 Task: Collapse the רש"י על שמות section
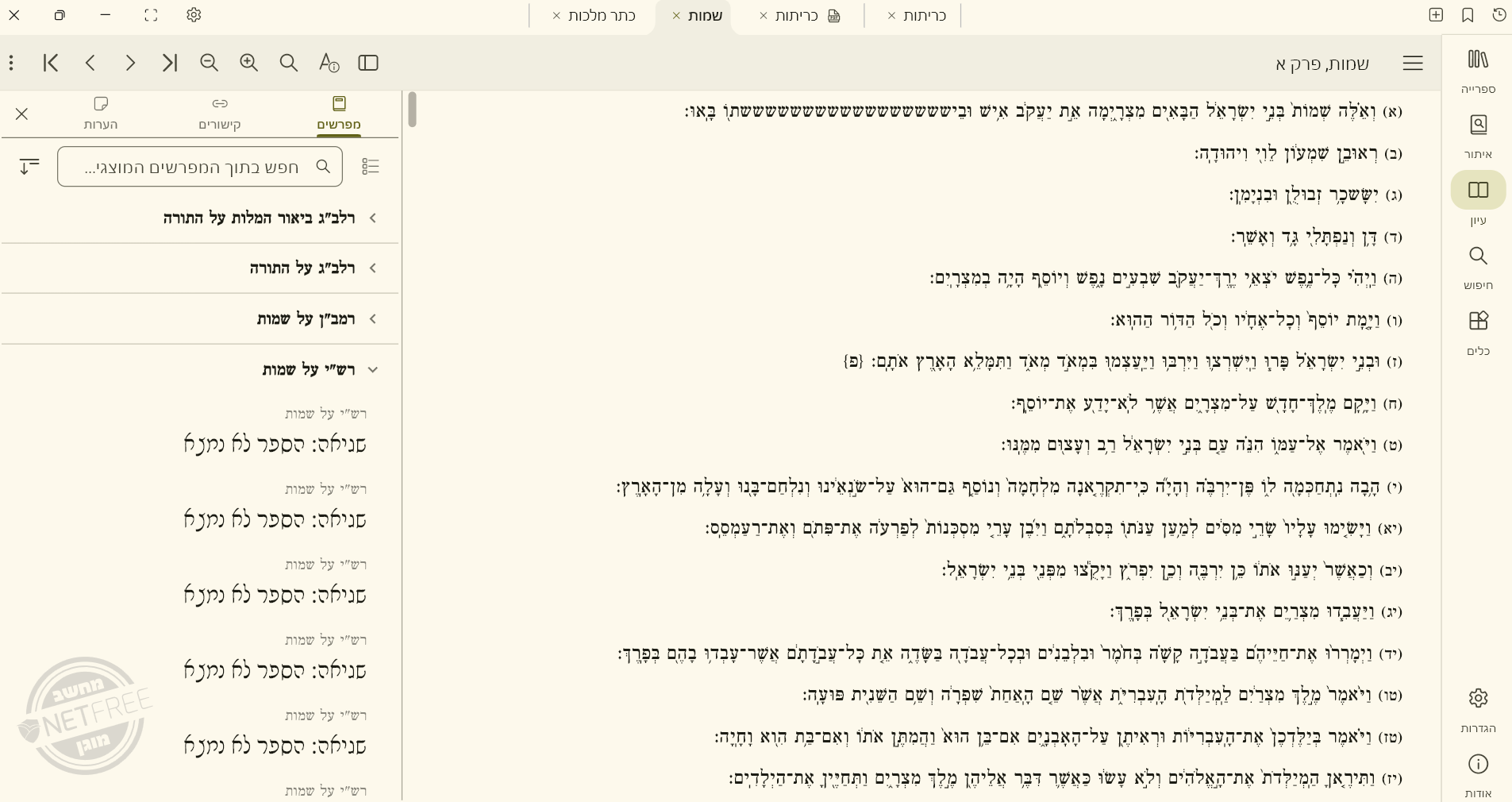[373, 370]
